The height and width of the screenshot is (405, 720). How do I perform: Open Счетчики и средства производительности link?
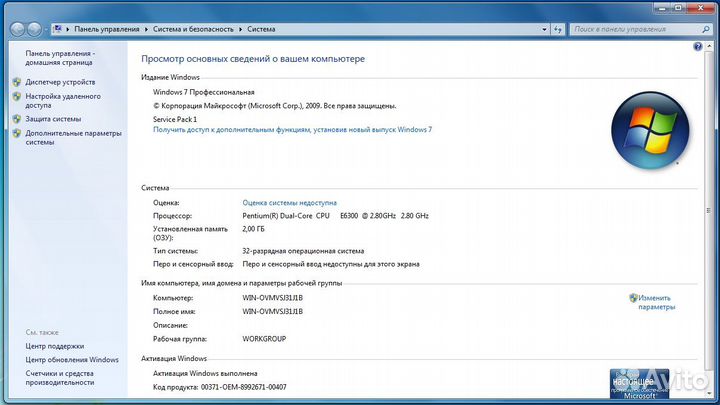pyautogui.click(x=60, y=378)
